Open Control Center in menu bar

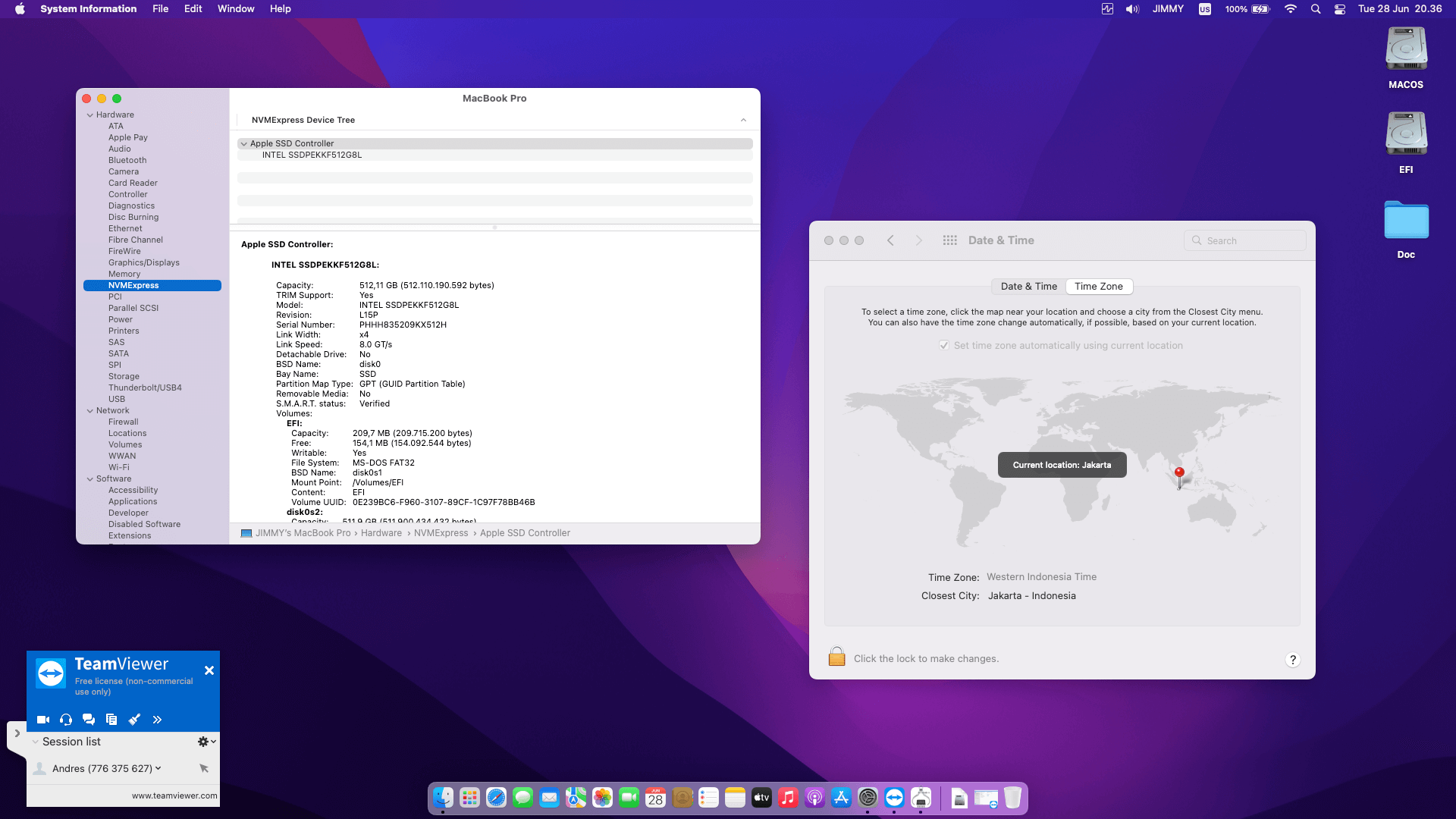click(1340, 9)
